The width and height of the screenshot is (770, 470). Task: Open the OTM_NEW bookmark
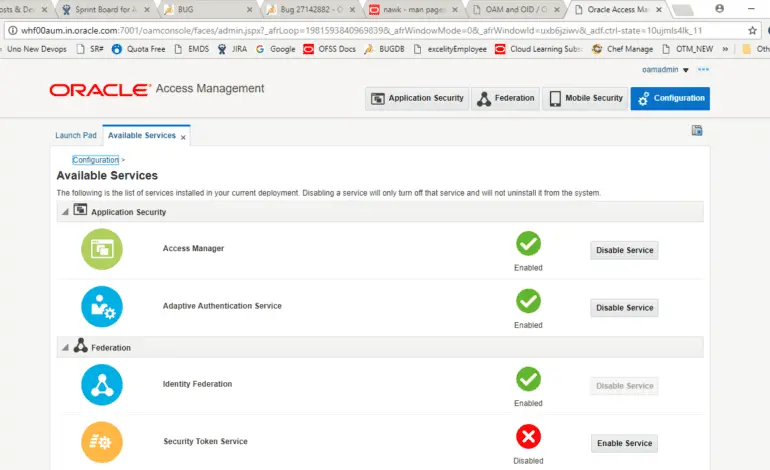[x=688, y=49]
